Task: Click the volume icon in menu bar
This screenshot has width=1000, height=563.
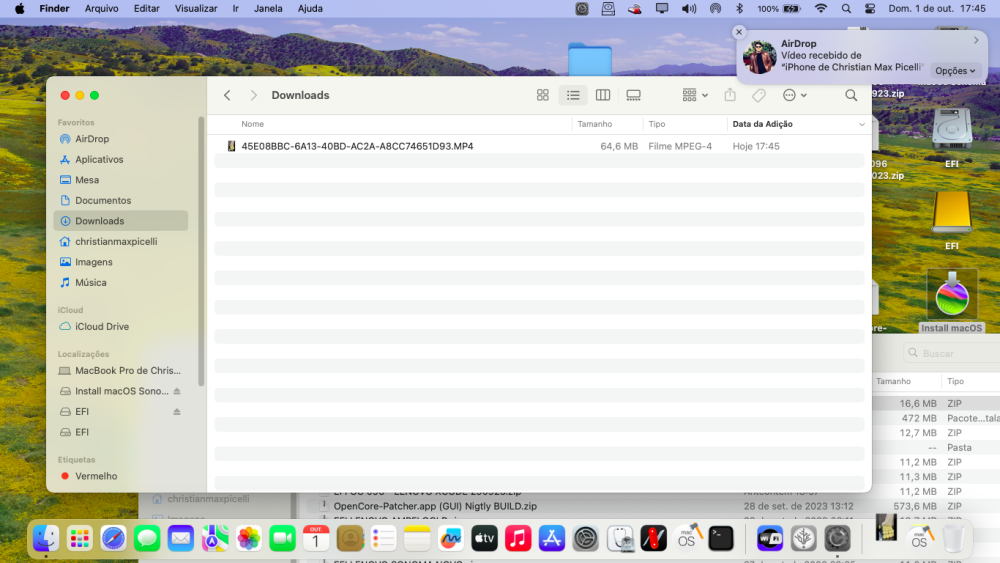Action: pyautogui.click(x=689, y=8)
